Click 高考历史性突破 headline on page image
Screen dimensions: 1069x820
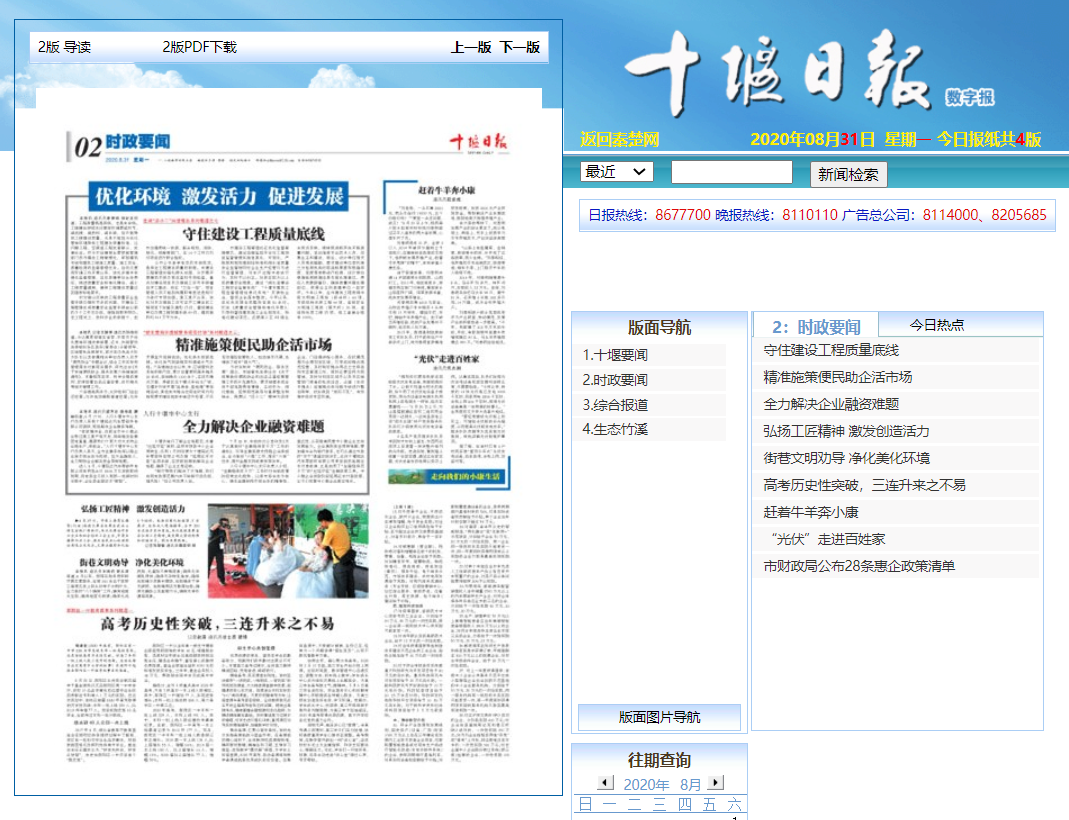coord(217,624)
